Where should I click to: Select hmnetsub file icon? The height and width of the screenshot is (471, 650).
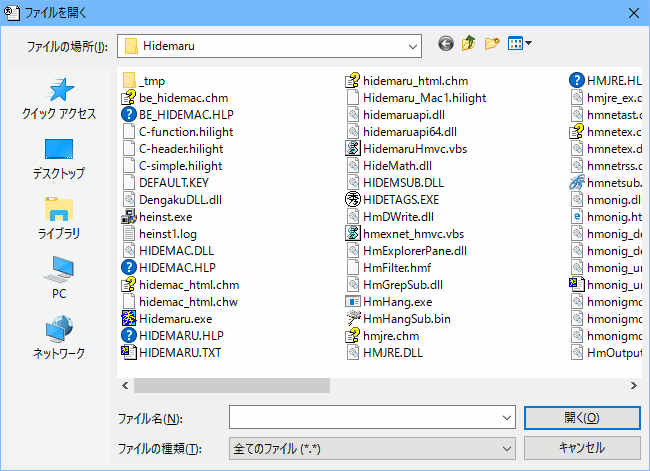577,182
